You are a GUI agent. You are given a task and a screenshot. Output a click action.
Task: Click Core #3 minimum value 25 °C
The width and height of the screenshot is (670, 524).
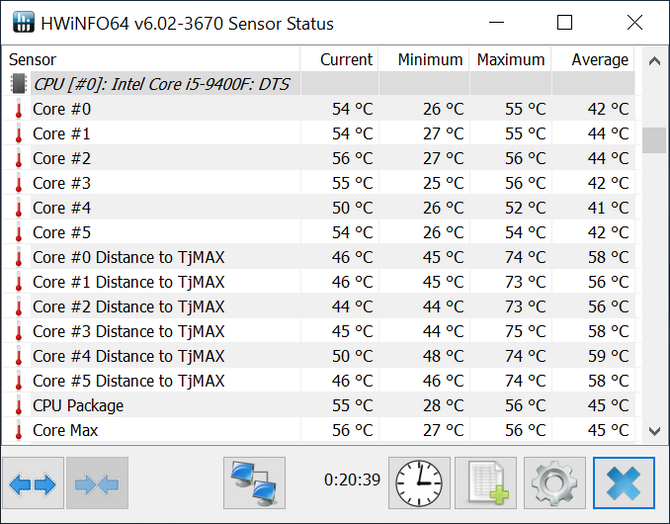click(x=443, y=183)
